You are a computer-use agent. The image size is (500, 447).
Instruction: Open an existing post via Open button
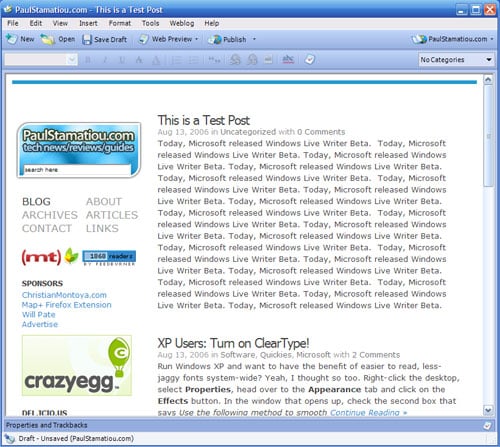pyautogui.click(x=58, y=39)
